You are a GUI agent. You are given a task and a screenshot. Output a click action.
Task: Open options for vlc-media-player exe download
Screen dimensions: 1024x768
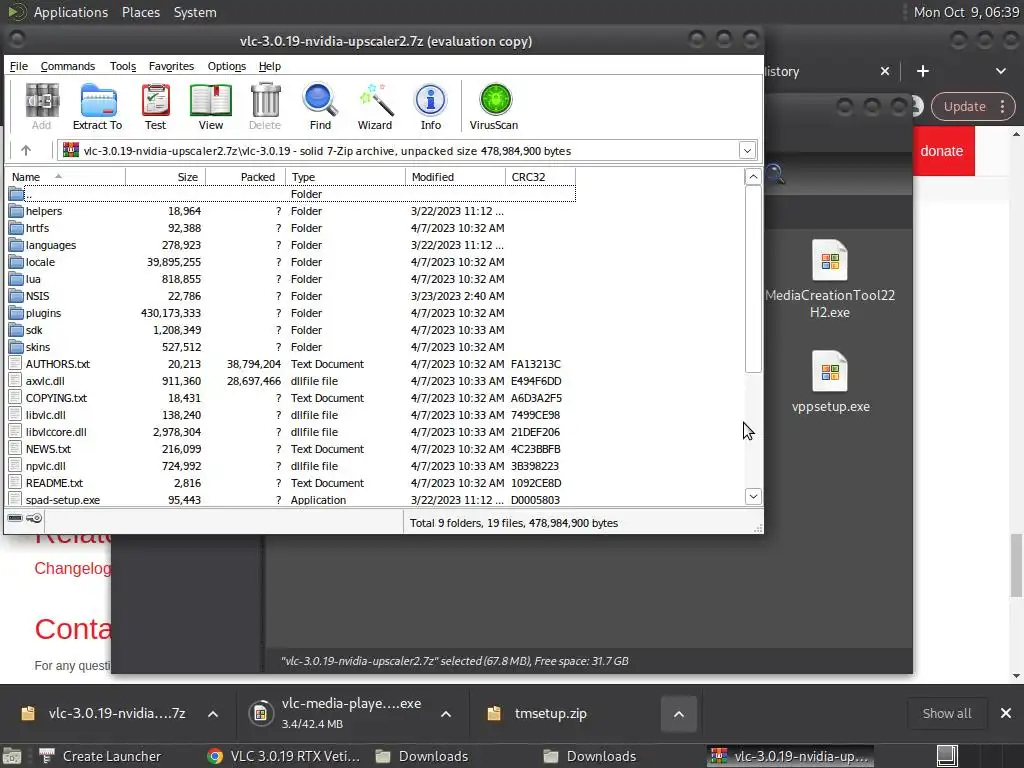coord(446,714)
